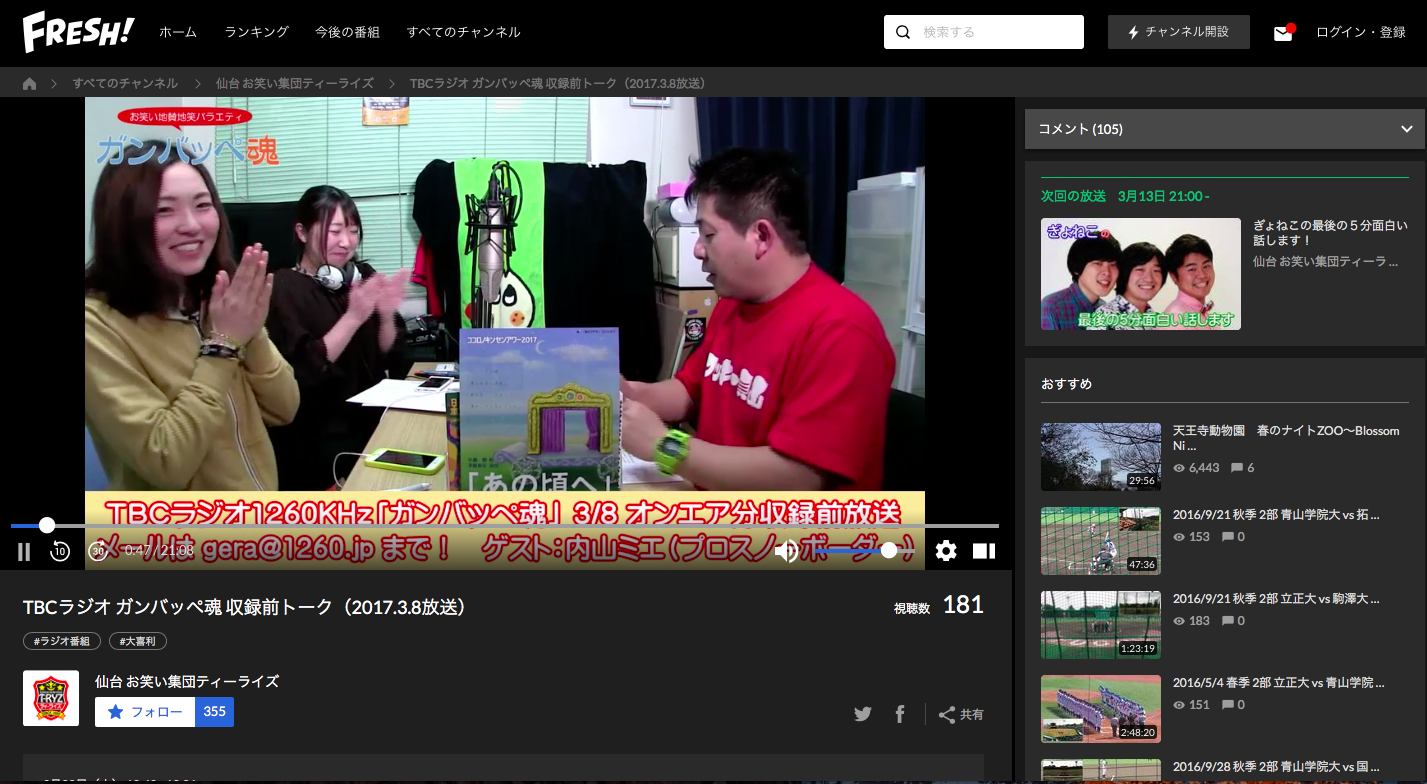Open 天王寺動物園 recommended video thumbnail
This screenshot has height=784, width=1427.
1101,456
